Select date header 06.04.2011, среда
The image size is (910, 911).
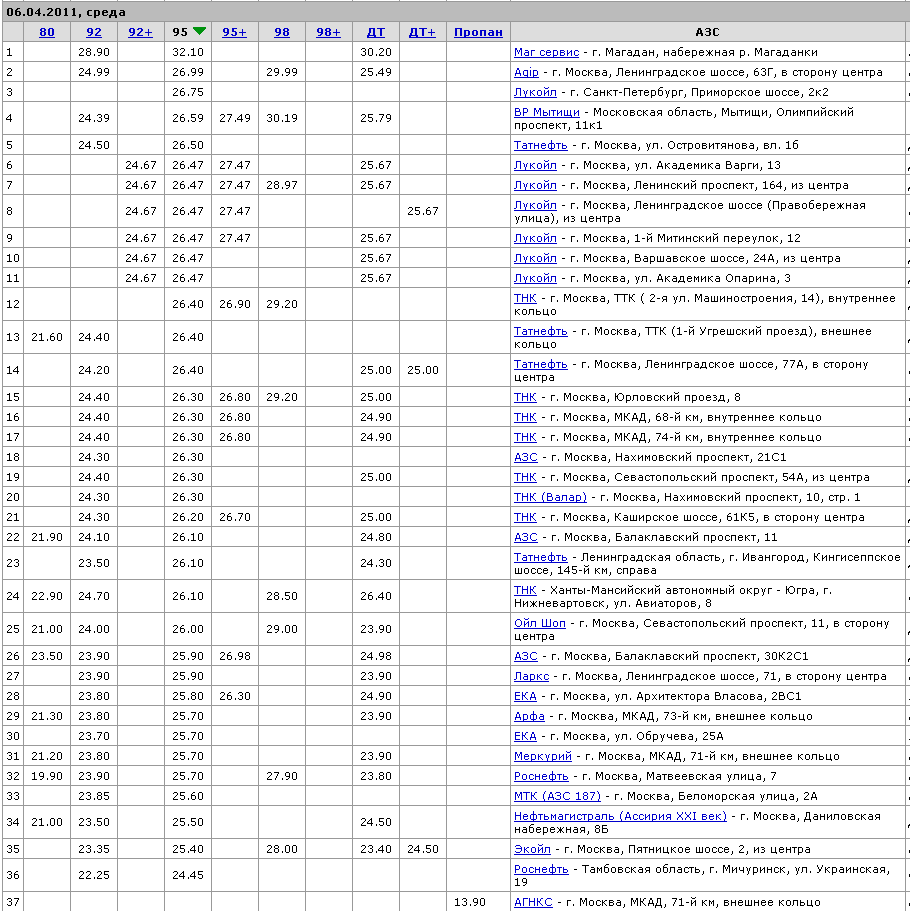pyautogui.click(x=66, y=12)
